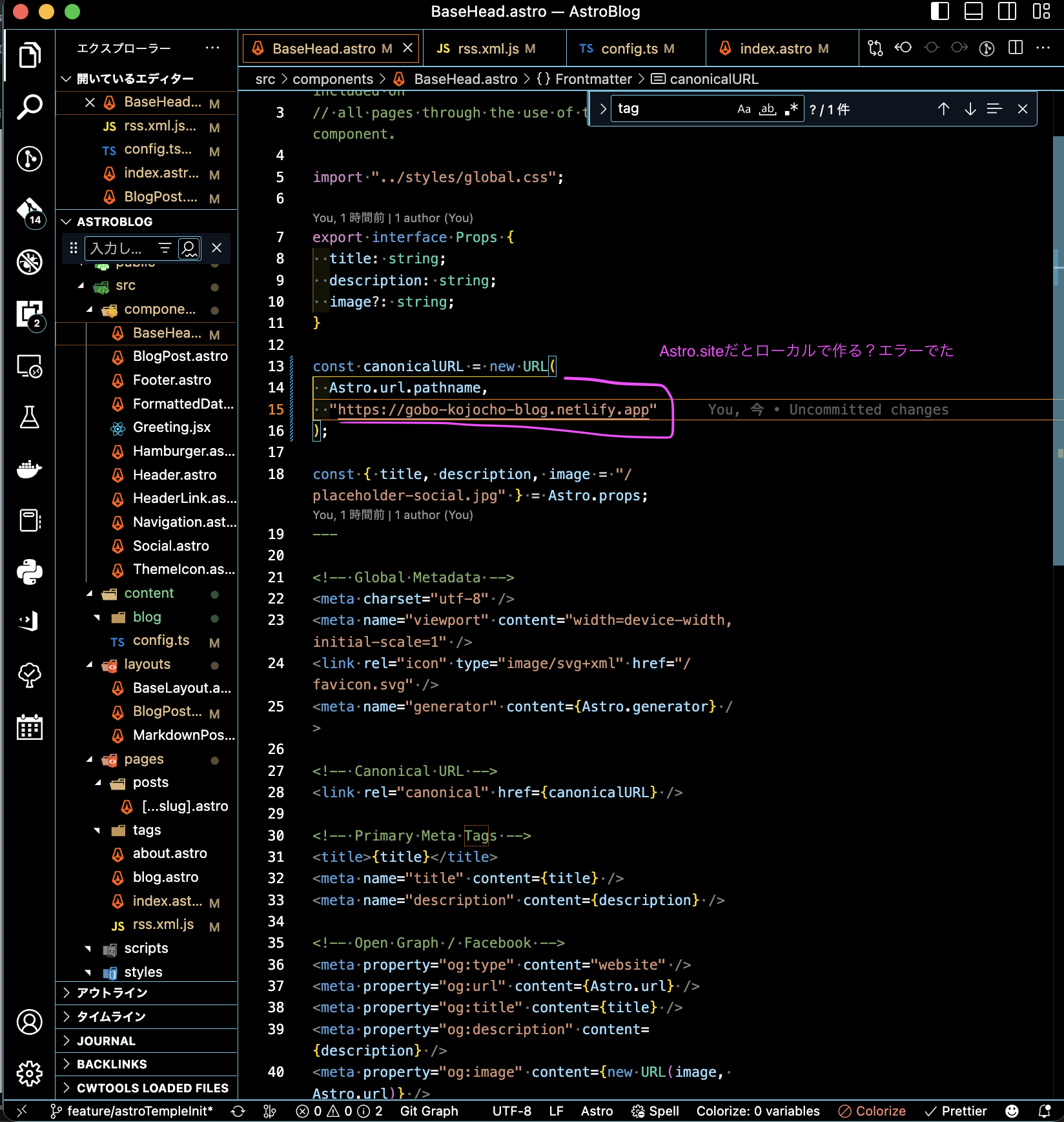The width and height of the screenshot is (1064, 1122).
Task: Expand the replace field toggle in find
Action: pyautogui.click(x=603, y=109)
